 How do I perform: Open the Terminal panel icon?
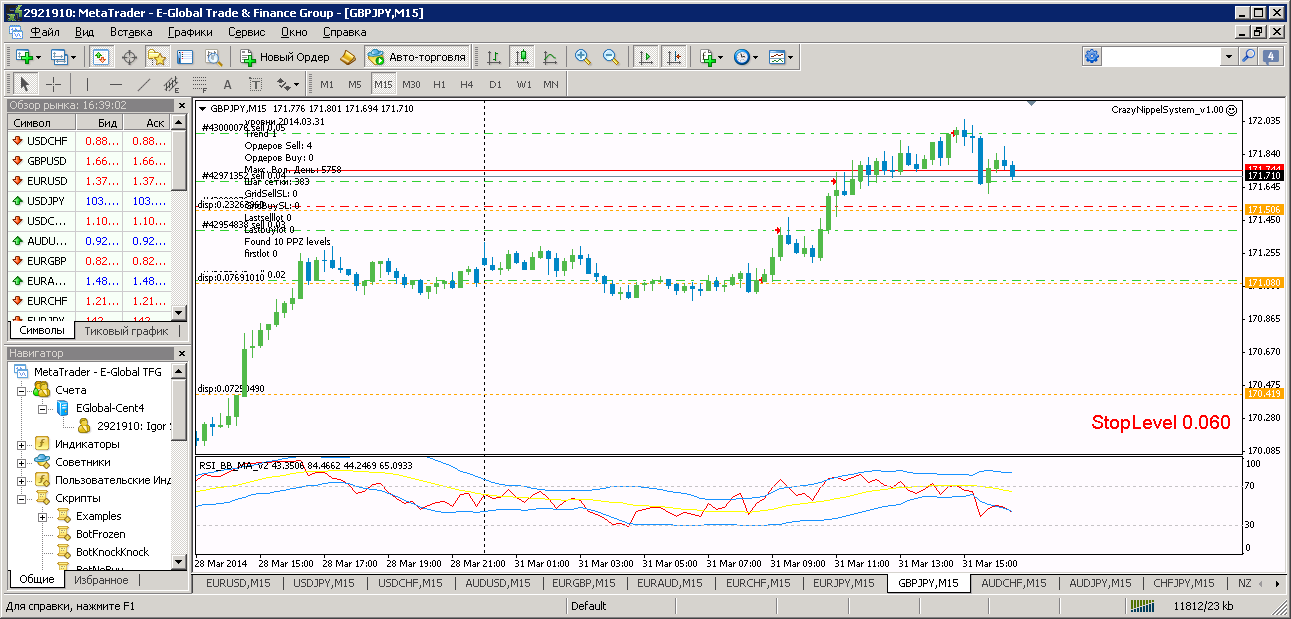[185, 57]
